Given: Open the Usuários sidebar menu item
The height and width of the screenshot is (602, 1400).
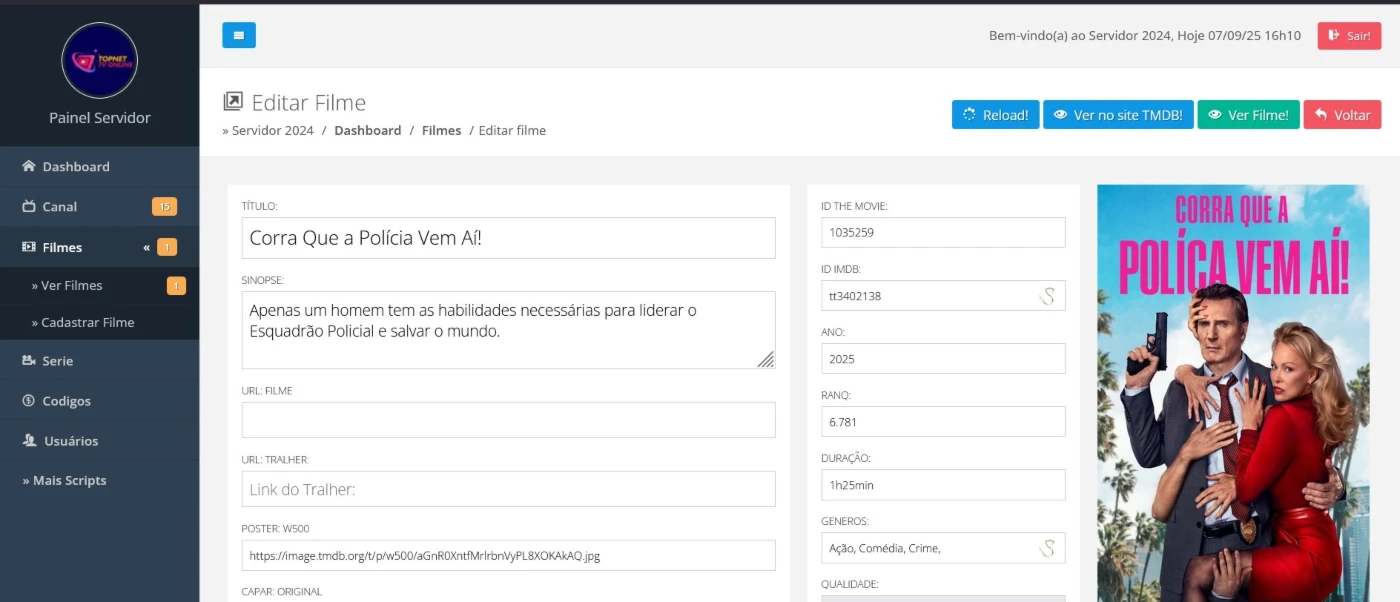Looking at the screenshot, I should [x=100, y=441].
